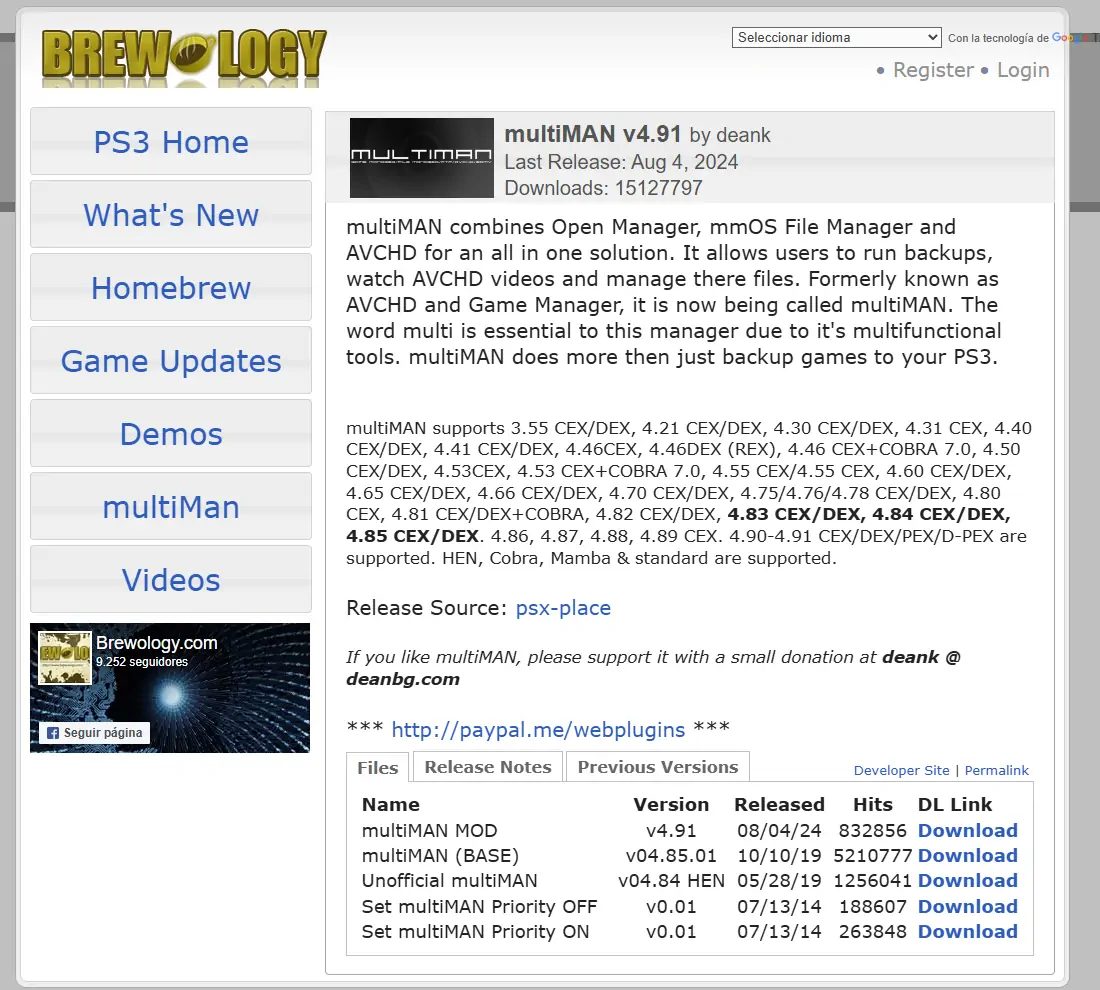Click the 05/28/19 released date

pos(779,881)
